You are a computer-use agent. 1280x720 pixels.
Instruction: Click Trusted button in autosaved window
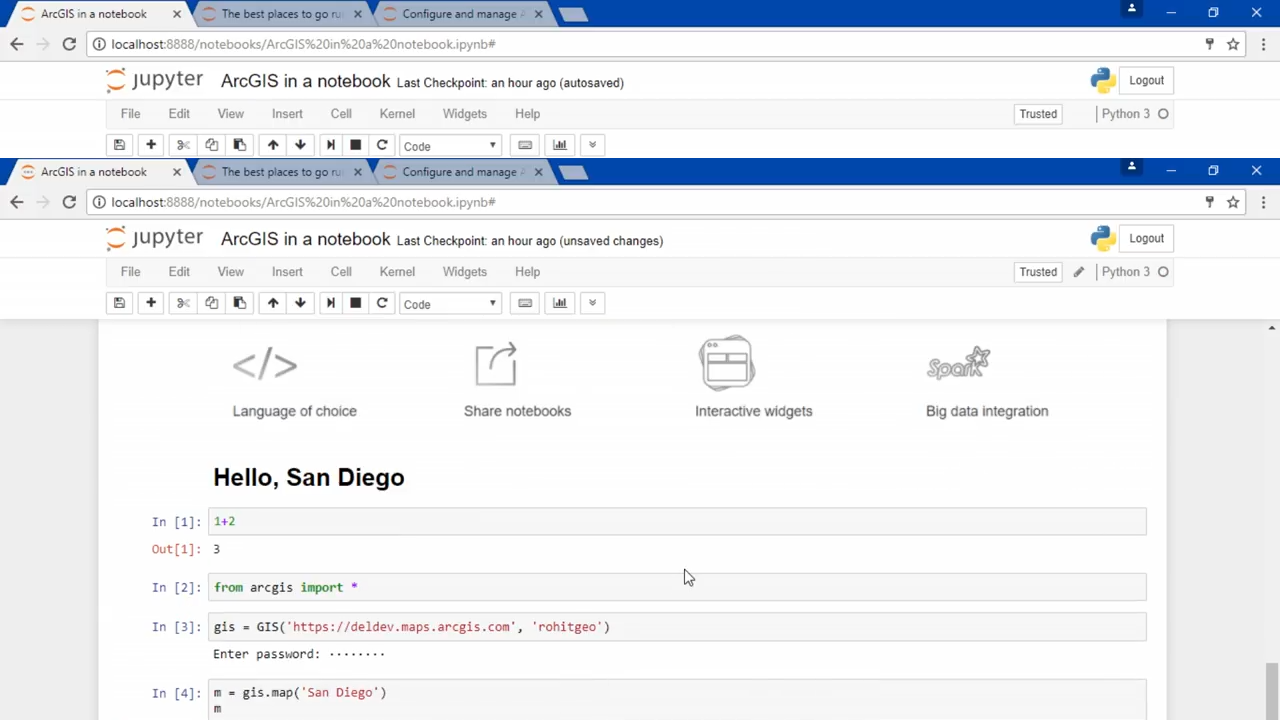1038,114
